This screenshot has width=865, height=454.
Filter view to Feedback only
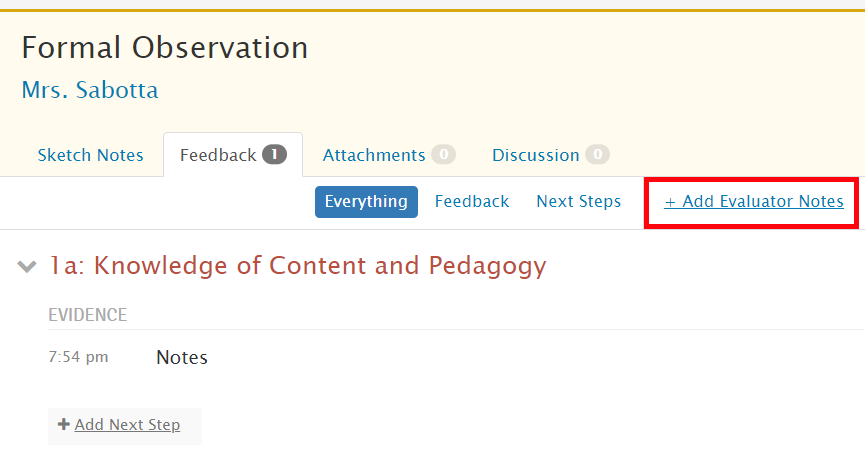pos(472,201)
